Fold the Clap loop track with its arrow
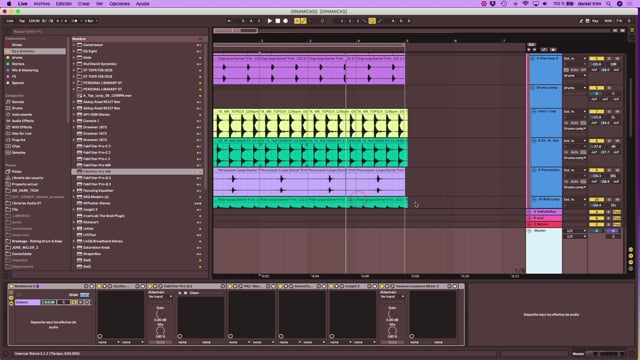640x360 pixels. click(533, 59)
